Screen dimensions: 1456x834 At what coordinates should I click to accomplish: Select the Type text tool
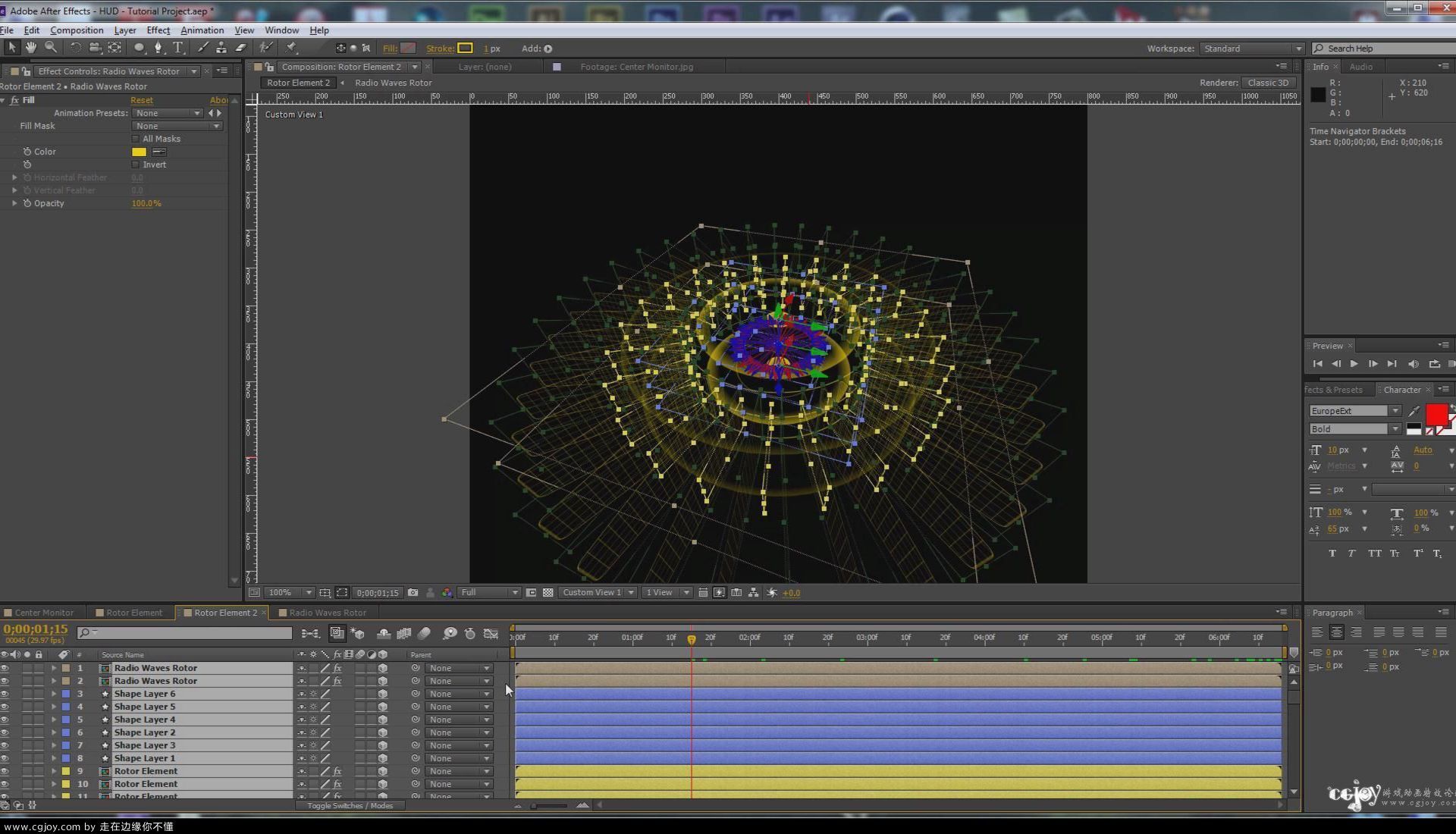178,48
